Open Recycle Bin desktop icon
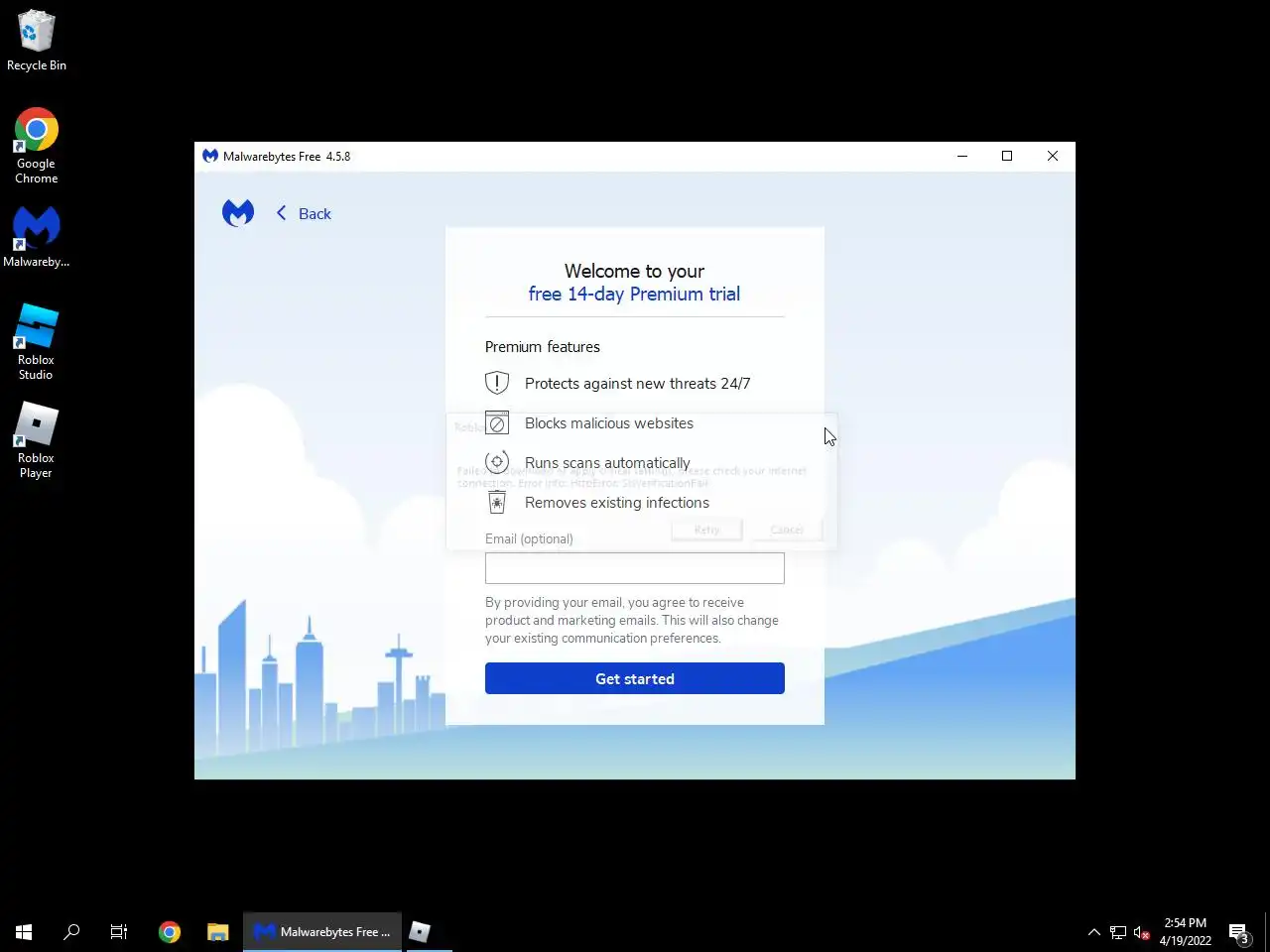Screen dimensions: 1270x952 pyautogui.click(x=37, y=41)
